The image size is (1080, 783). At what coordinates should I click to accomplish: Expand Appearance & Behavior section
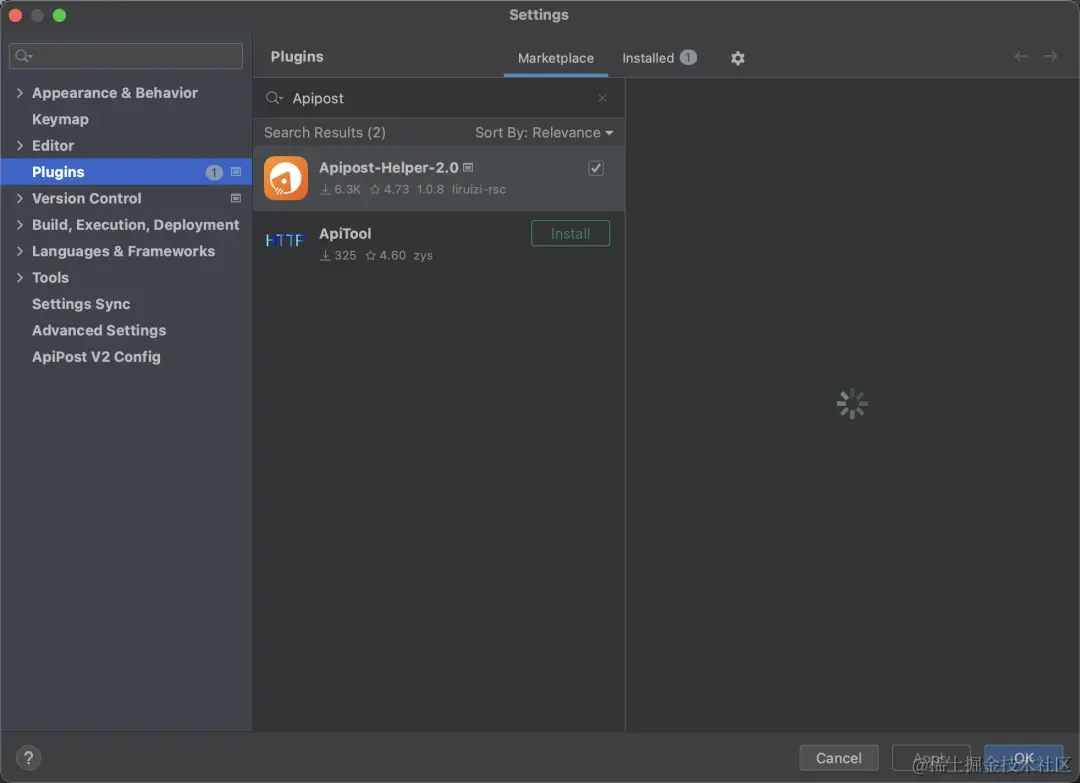tap(19, 92)
